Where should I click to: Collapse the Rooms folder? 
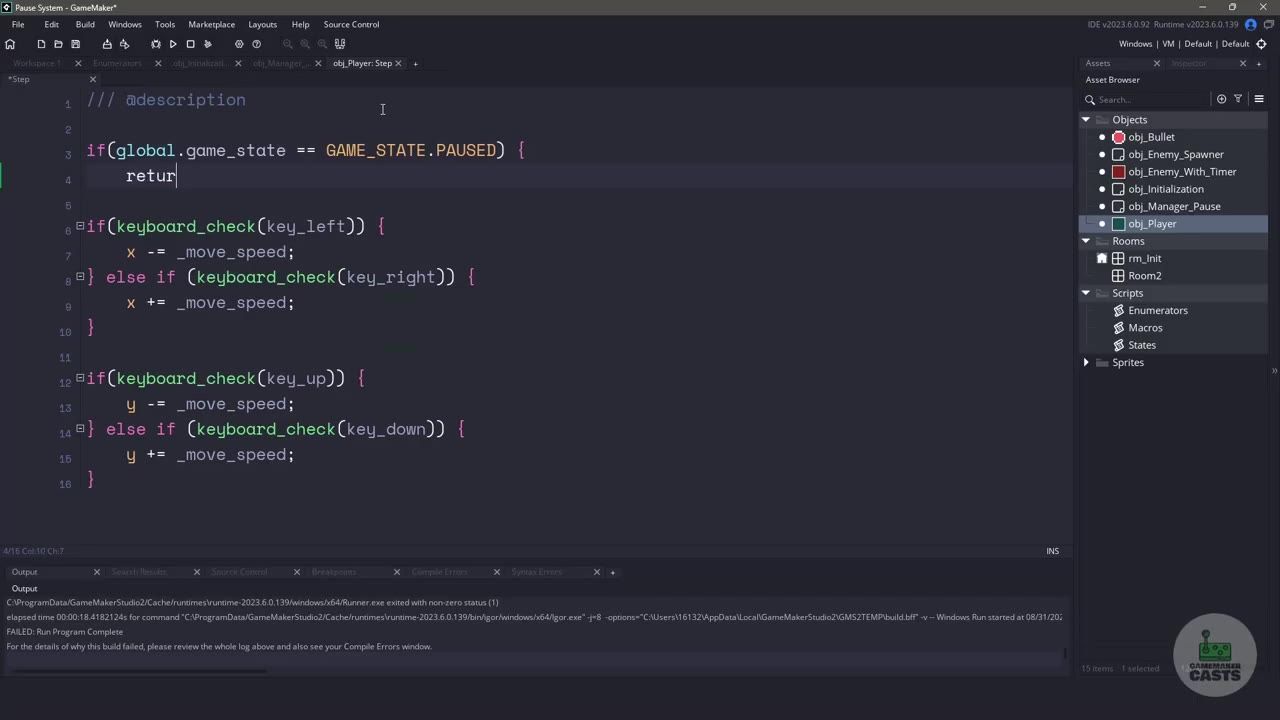pyautogui.click(x=1086, y=241)
